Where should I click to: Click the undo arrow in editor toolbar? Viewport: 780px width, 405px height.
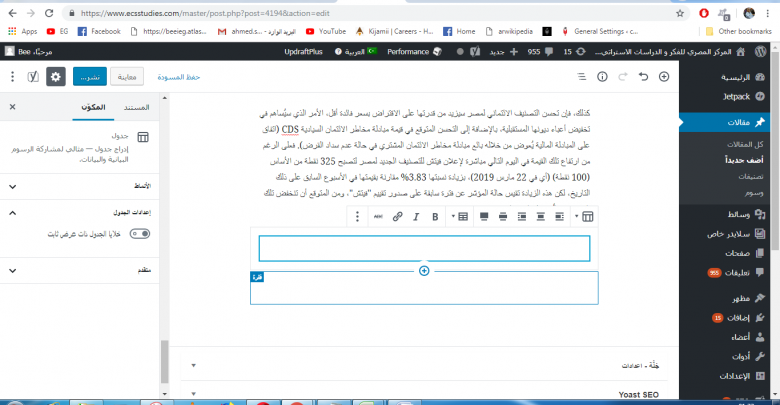(x=644, y=76)
